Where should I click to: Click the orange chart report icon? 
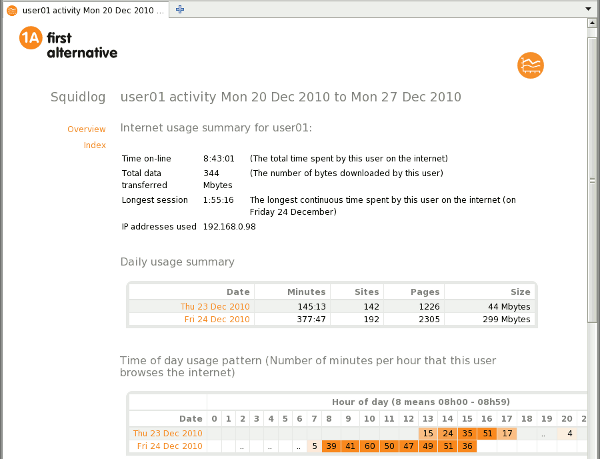click(530, 65)
